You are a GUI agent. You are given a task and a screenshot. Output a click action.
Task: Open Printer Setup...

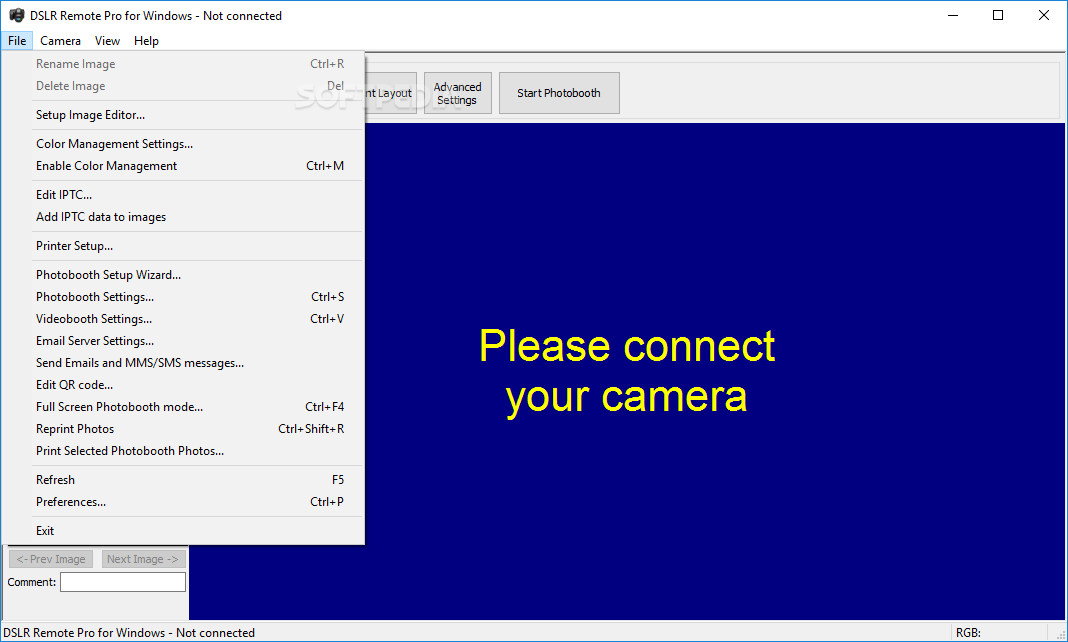[x=183, y=246]
